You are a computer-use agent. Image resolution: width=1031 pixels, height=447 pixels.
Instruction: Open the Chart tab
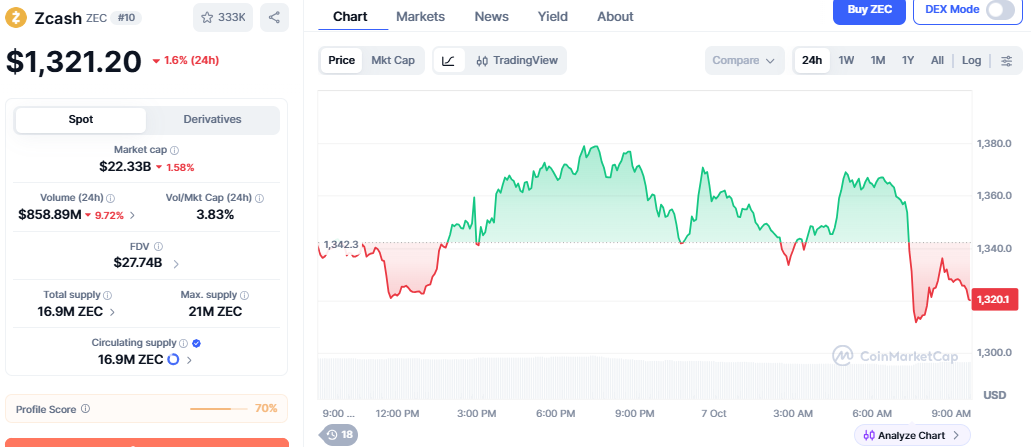point(350,16)
